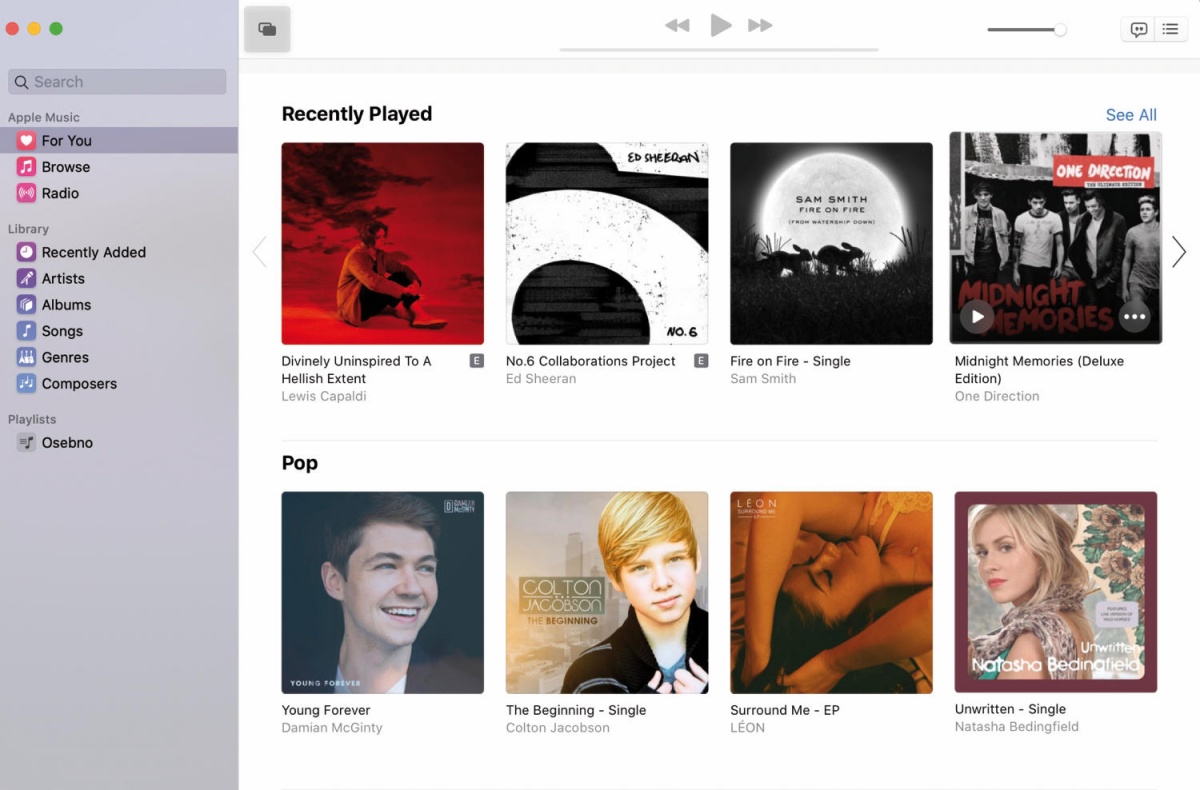Click the playback progress bar
Screen dimensions: 1200x790
tap(719, 49)
